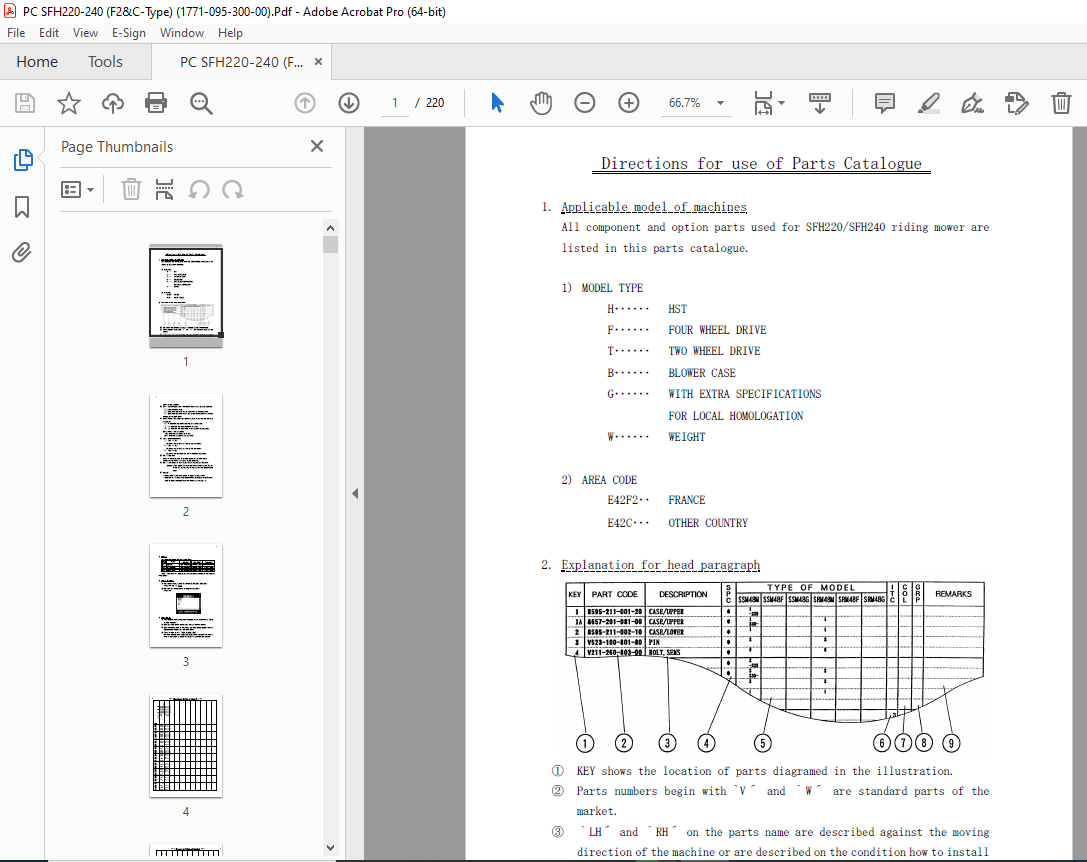Click the 'OTHER COUNTRY' text
1087x862 pixels.
[708, 523]
